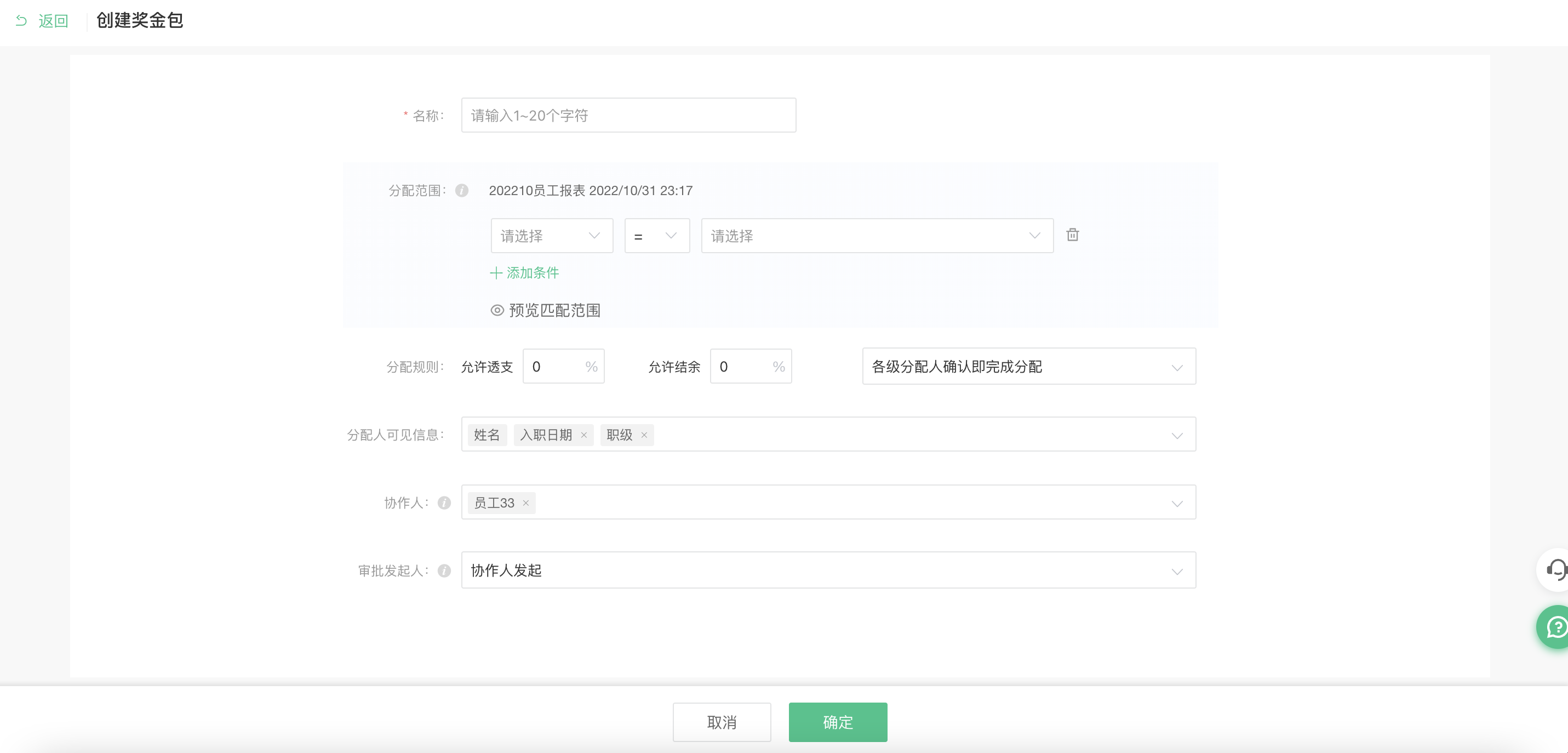The image size is (1568, 753).
Task: Expand the 协作人 dropdown arrow
Action: (x=1177, y=504)
